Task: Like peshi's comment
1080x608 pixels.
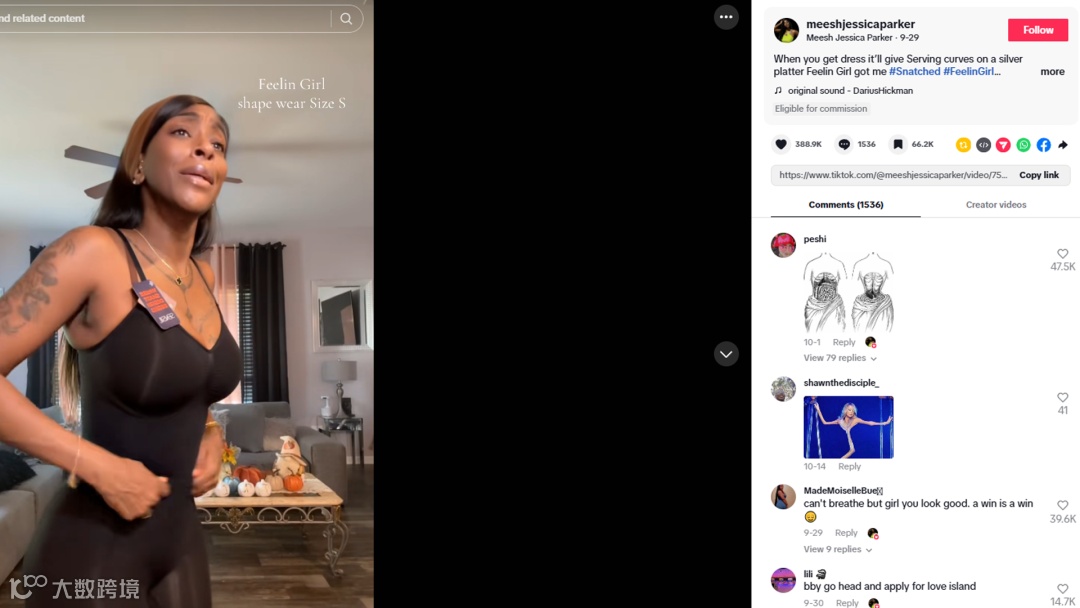Action: (x=1063, y=253)
